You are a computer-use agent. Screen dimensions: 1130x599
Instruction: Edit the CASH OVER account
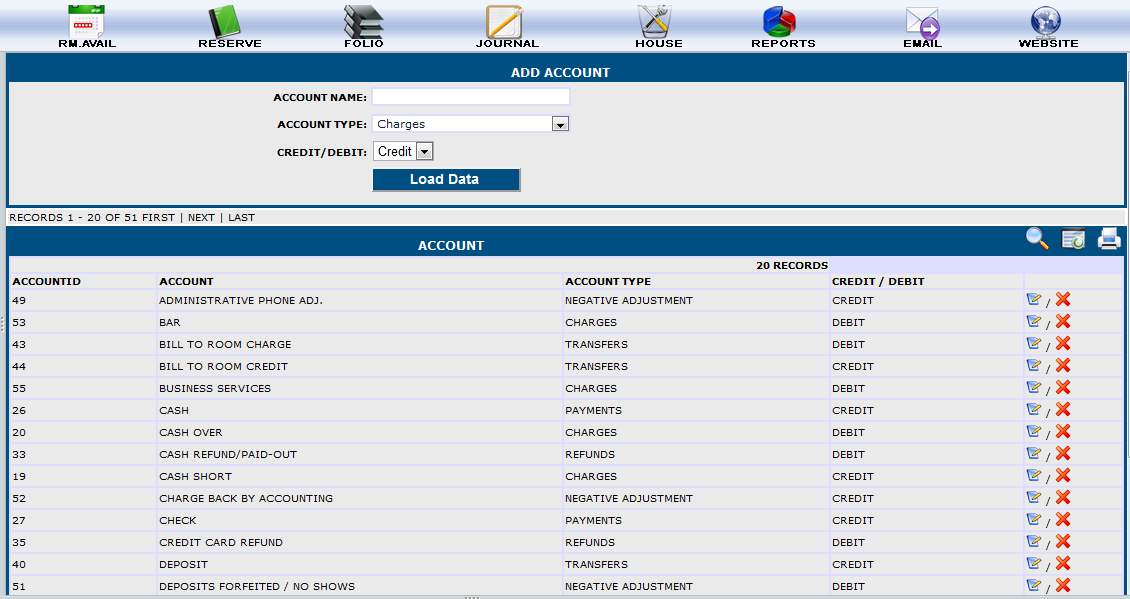coord(1033,431)
